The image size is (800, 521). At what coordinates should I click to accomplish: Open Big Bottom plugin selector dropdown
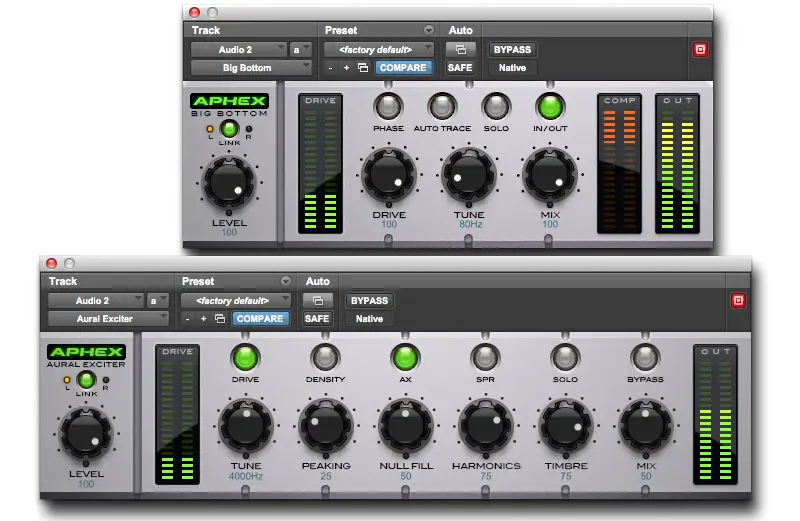coord(251,67)
